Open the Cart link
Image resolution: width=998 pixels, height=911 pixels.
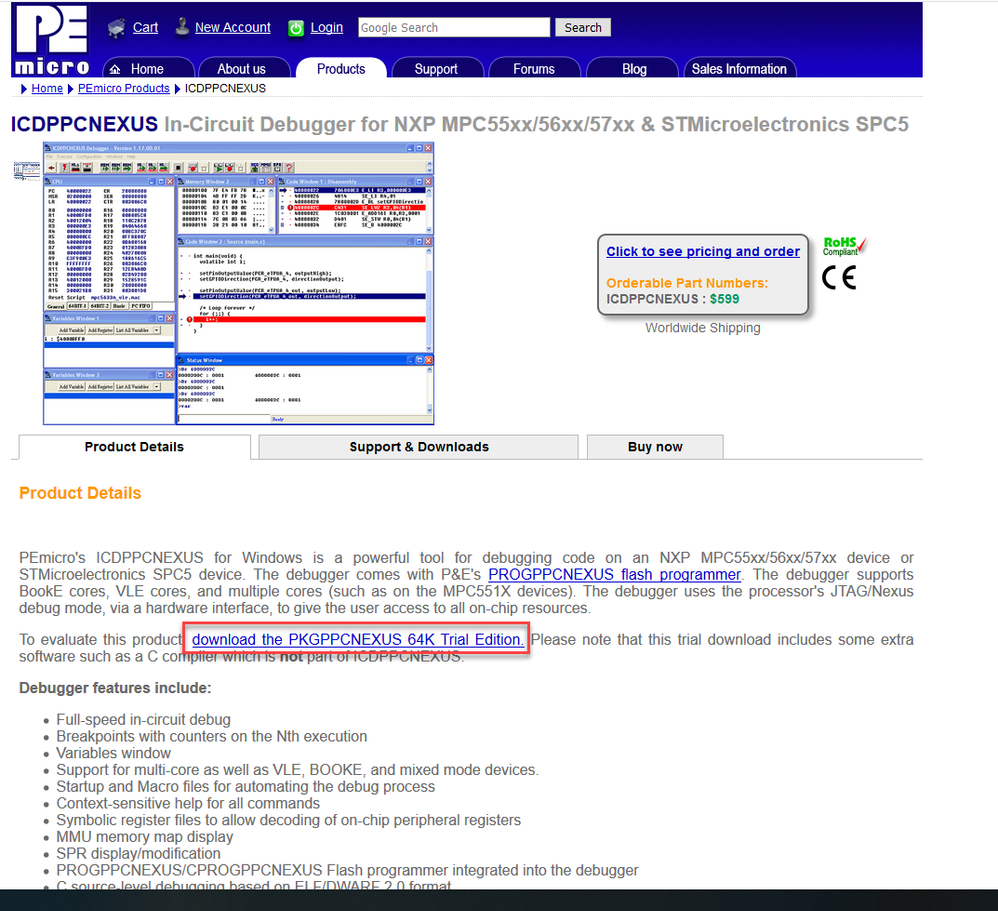145,27
